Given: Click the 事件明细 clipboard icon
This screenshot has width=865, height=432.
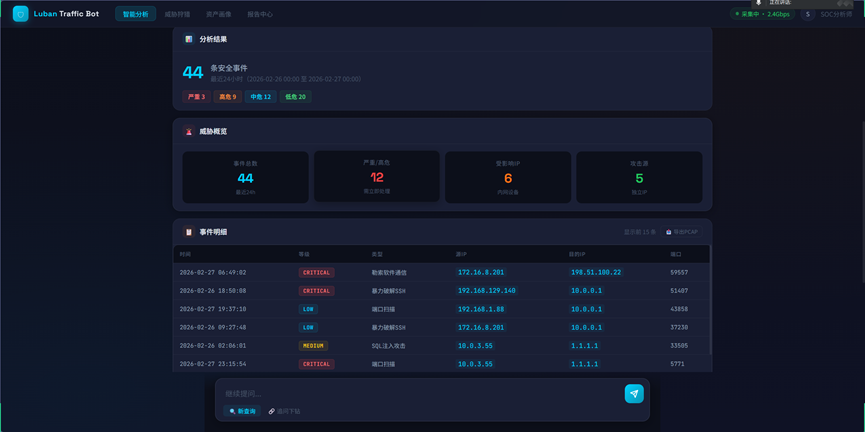Looking at the screenshot, I should (x=189, y=232).
